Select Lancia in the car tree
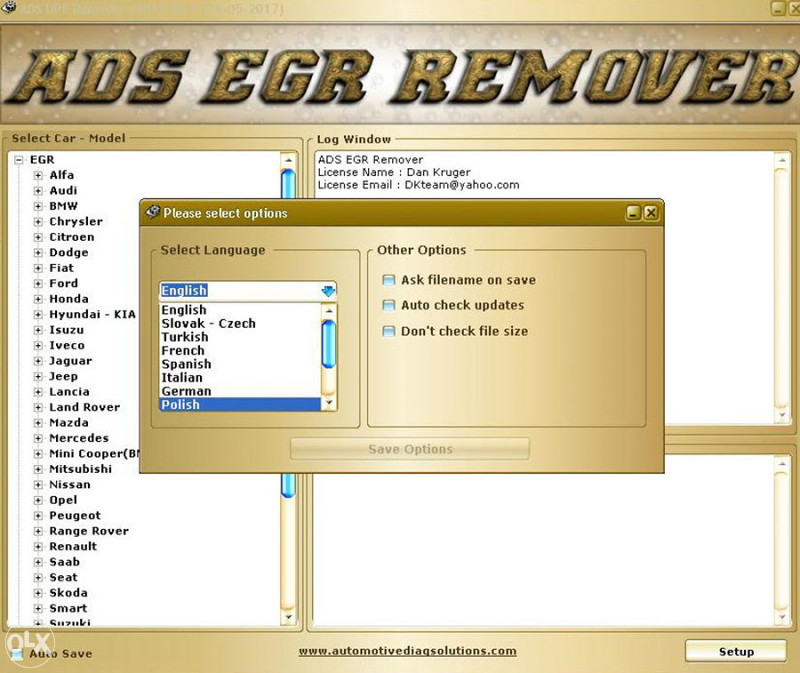 (x=69, y=392)
